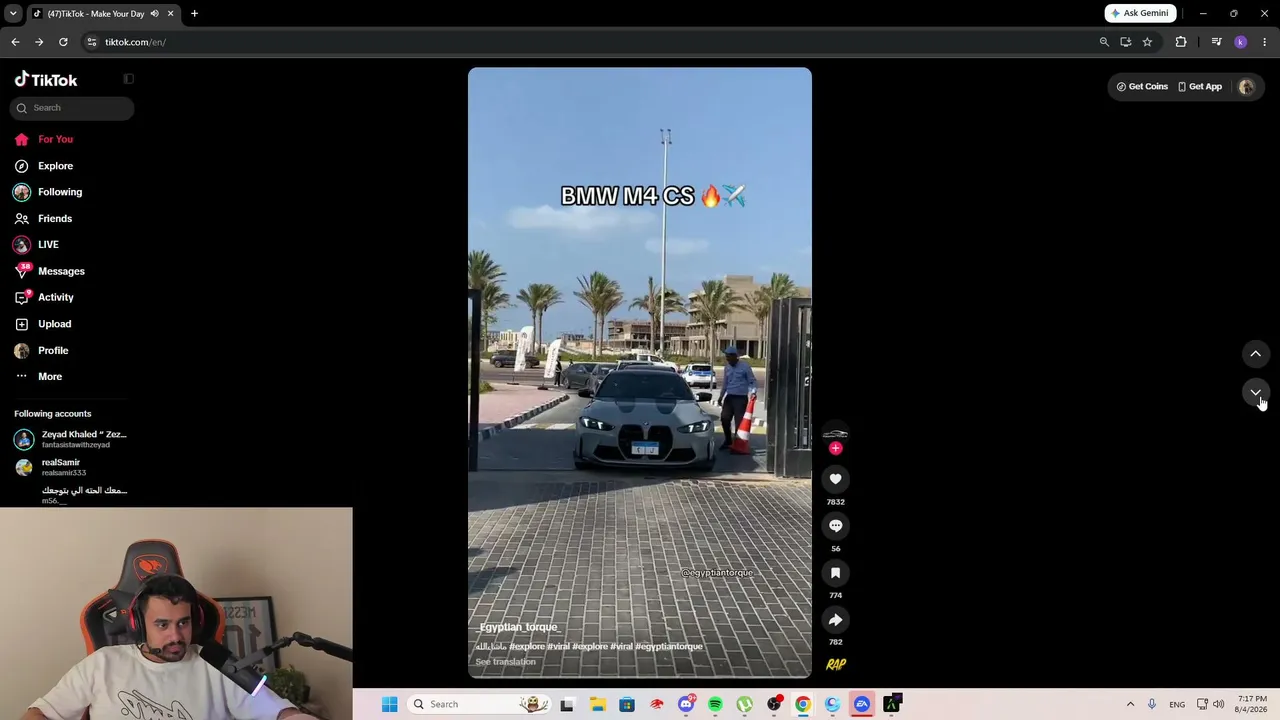Open the Chrome profile avatar
This screenshot has height=720, width=1280.
1241,42
